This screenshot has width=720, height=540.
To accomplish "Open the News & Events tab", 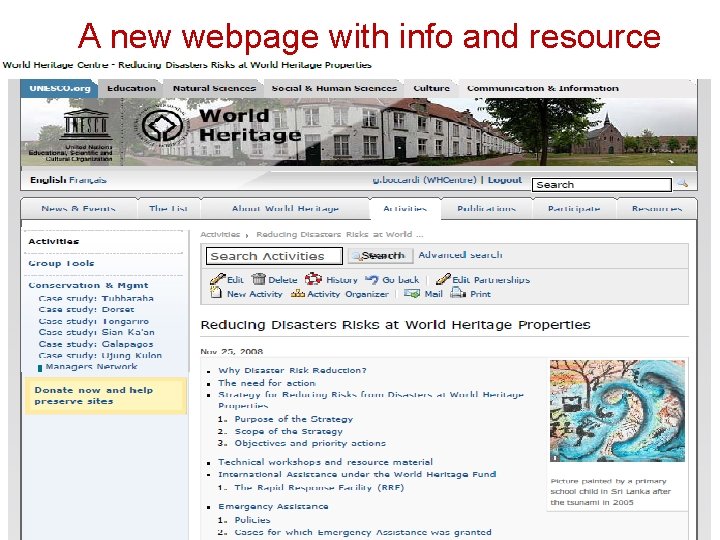I will point(79,208).
